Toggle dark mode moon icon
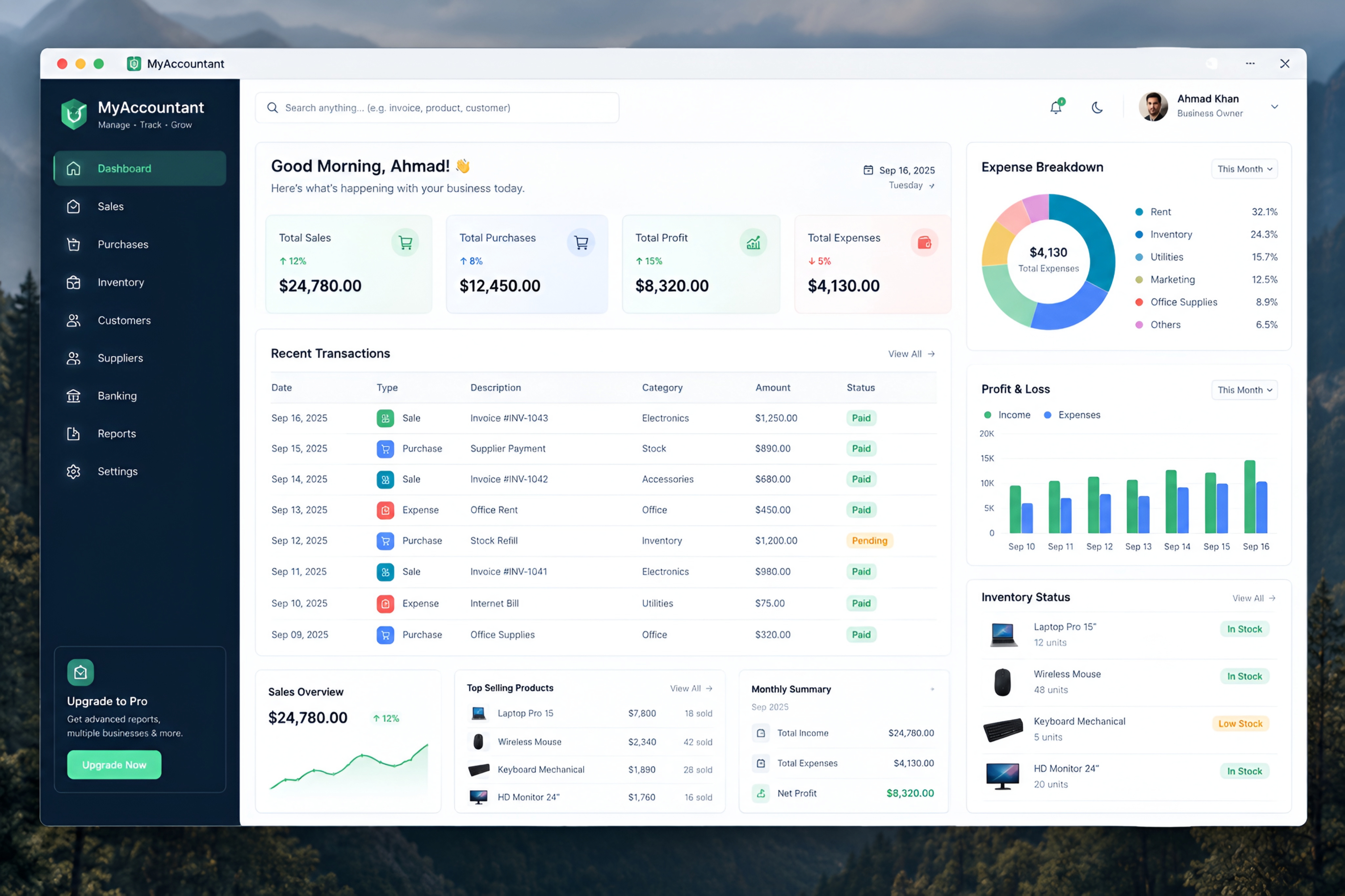The height and width of the screenshot is (896, 1345). pyautogui.click(x=1097, y=107)
